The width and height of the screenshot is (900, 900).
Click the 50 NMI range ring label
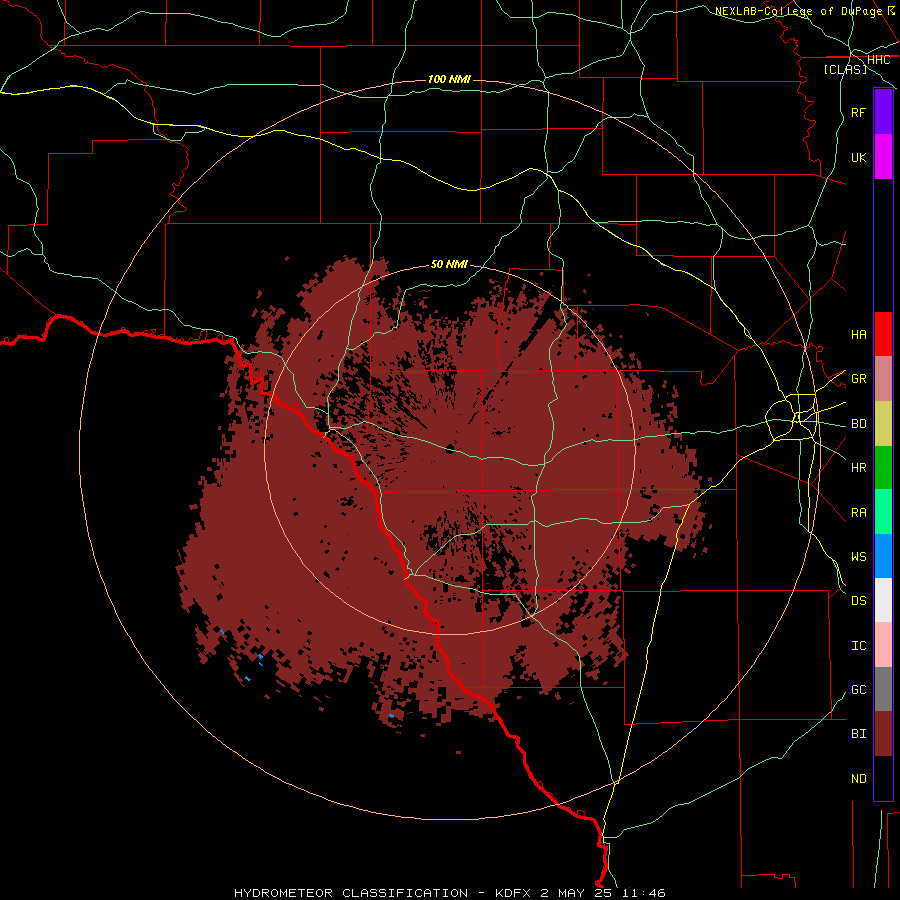(x=449, y=264)
